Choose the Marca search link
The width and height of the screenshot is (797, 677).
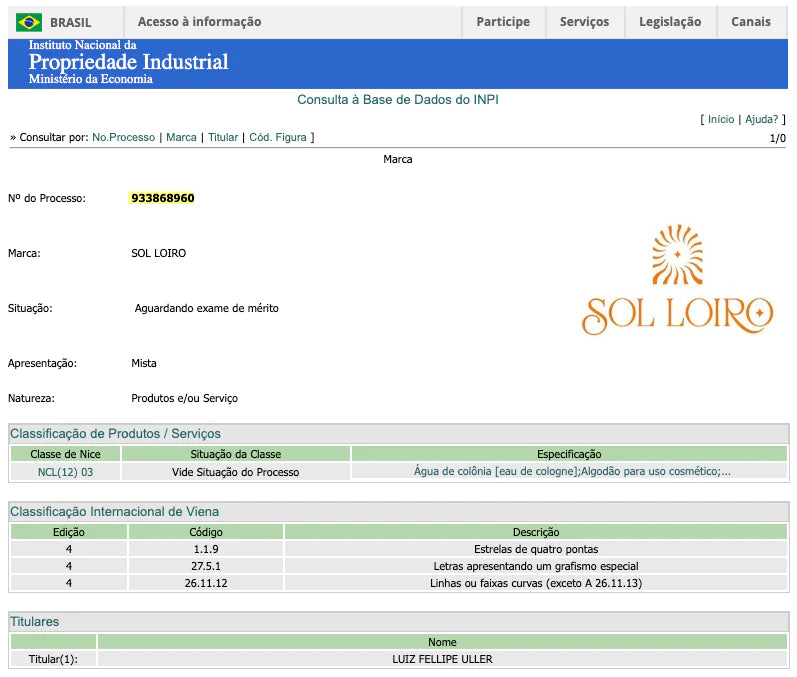coord(181,137)
